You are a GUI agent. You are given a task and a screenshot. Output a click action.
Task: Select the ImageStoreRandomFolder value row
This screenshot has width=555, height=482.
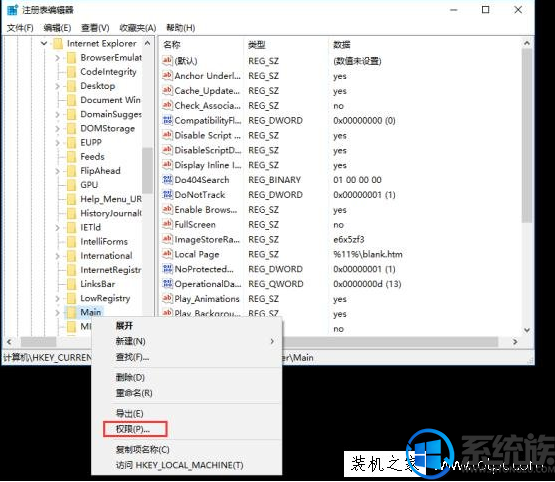tap(340, 239)
